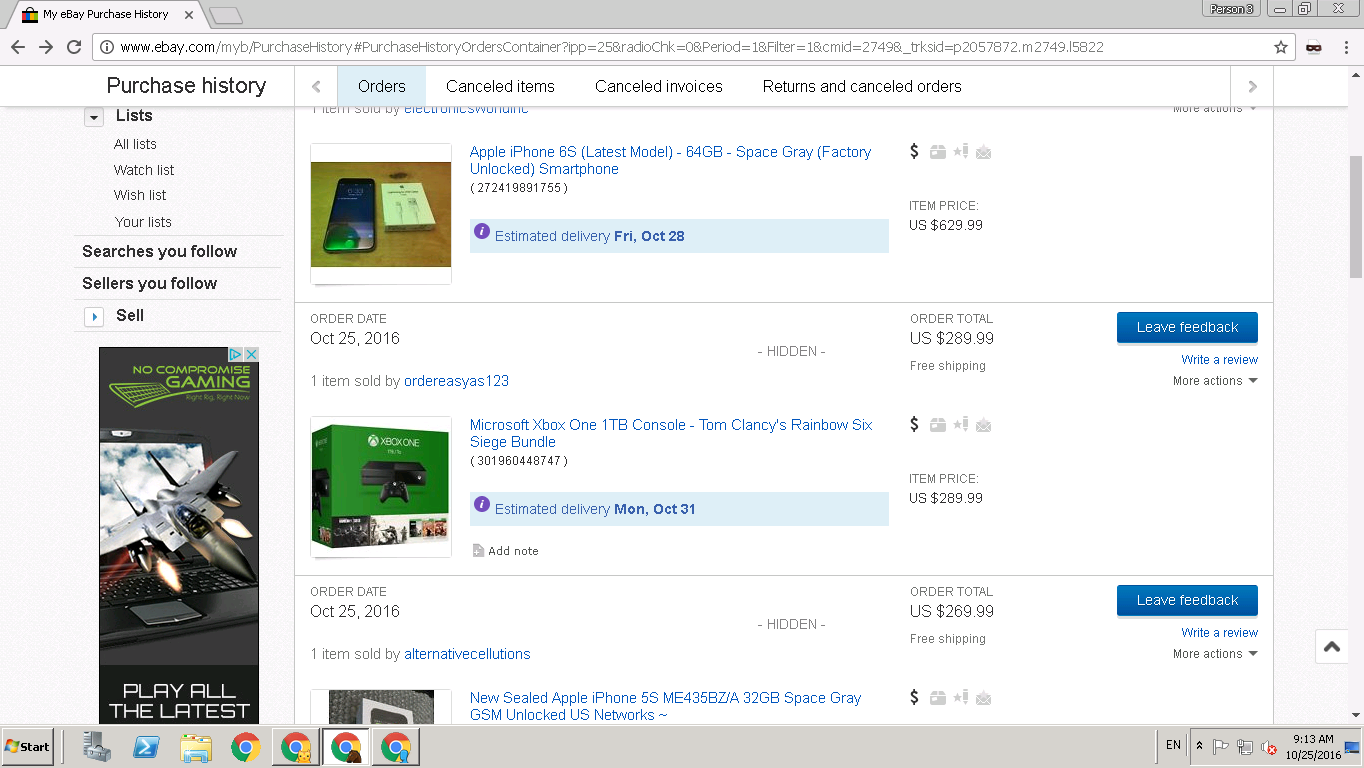
Task: Open the New Sealed Apple iPhone 5S listing
Action: tap(665, 706)
